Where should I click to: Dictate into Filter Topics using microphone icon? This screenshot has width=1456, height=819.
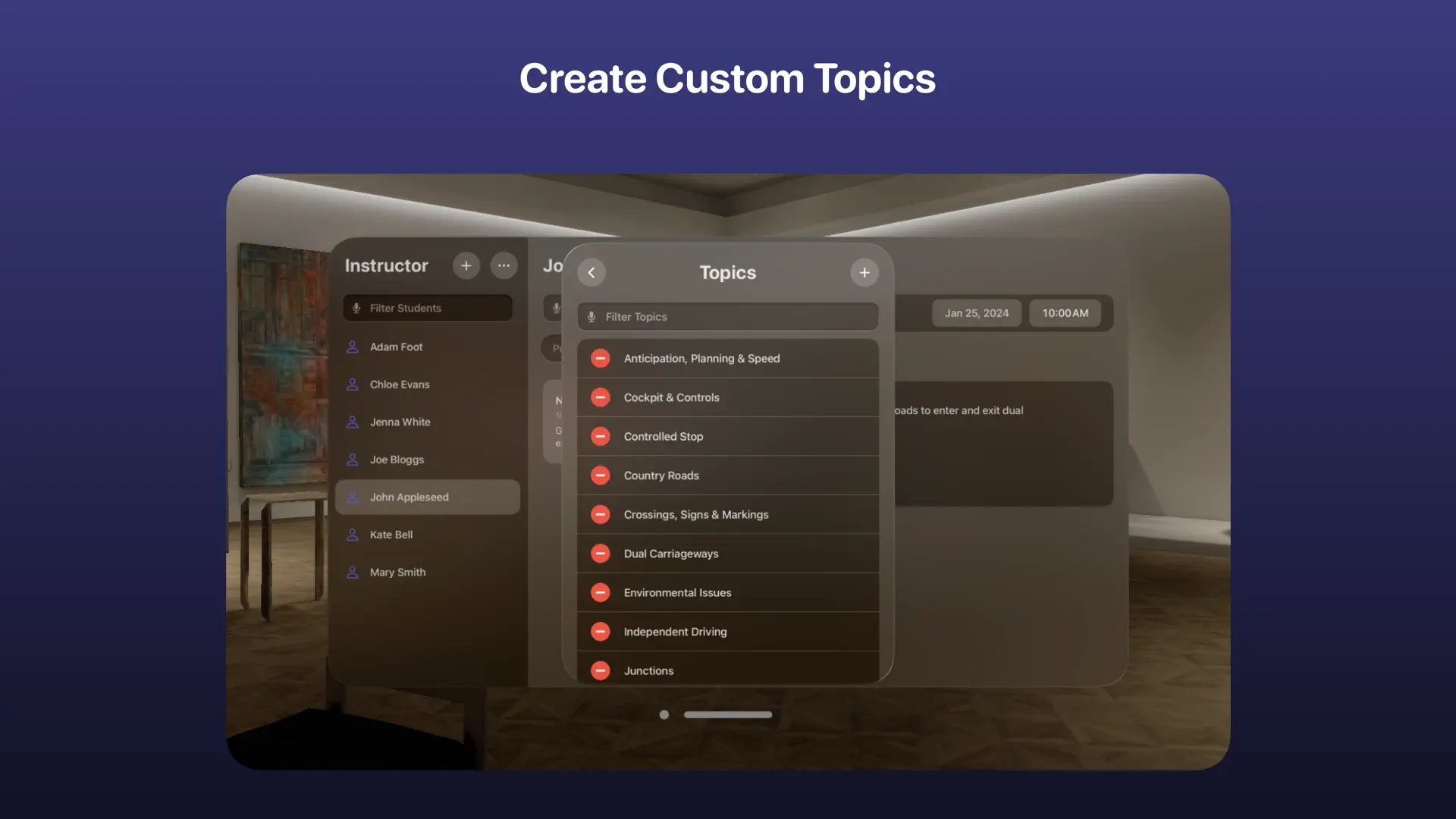[591, 316]
